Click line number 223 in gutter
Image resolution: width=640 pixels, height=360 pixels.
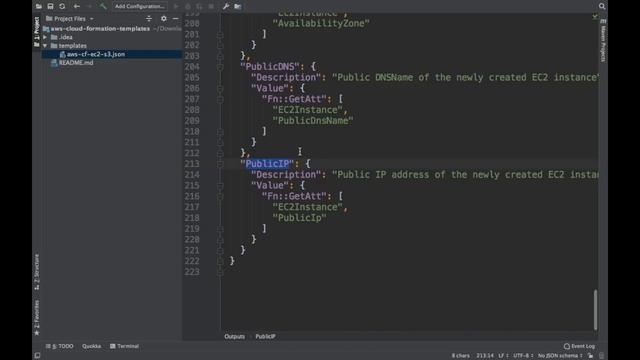(192, 272)
